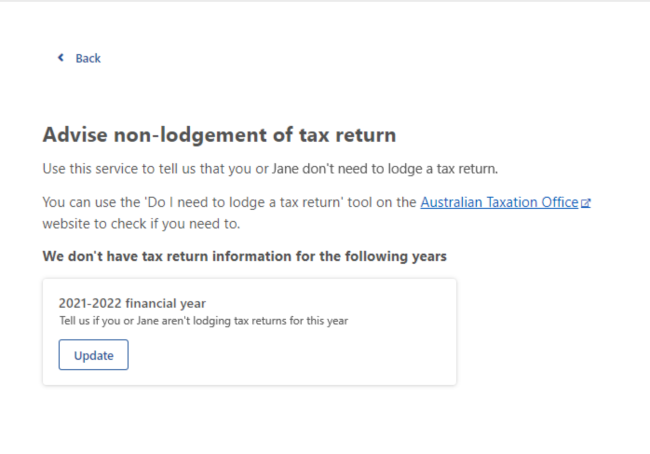
Task: Click the 'Advise non-lodgement of tax return' heading
Action: point(219,135)
